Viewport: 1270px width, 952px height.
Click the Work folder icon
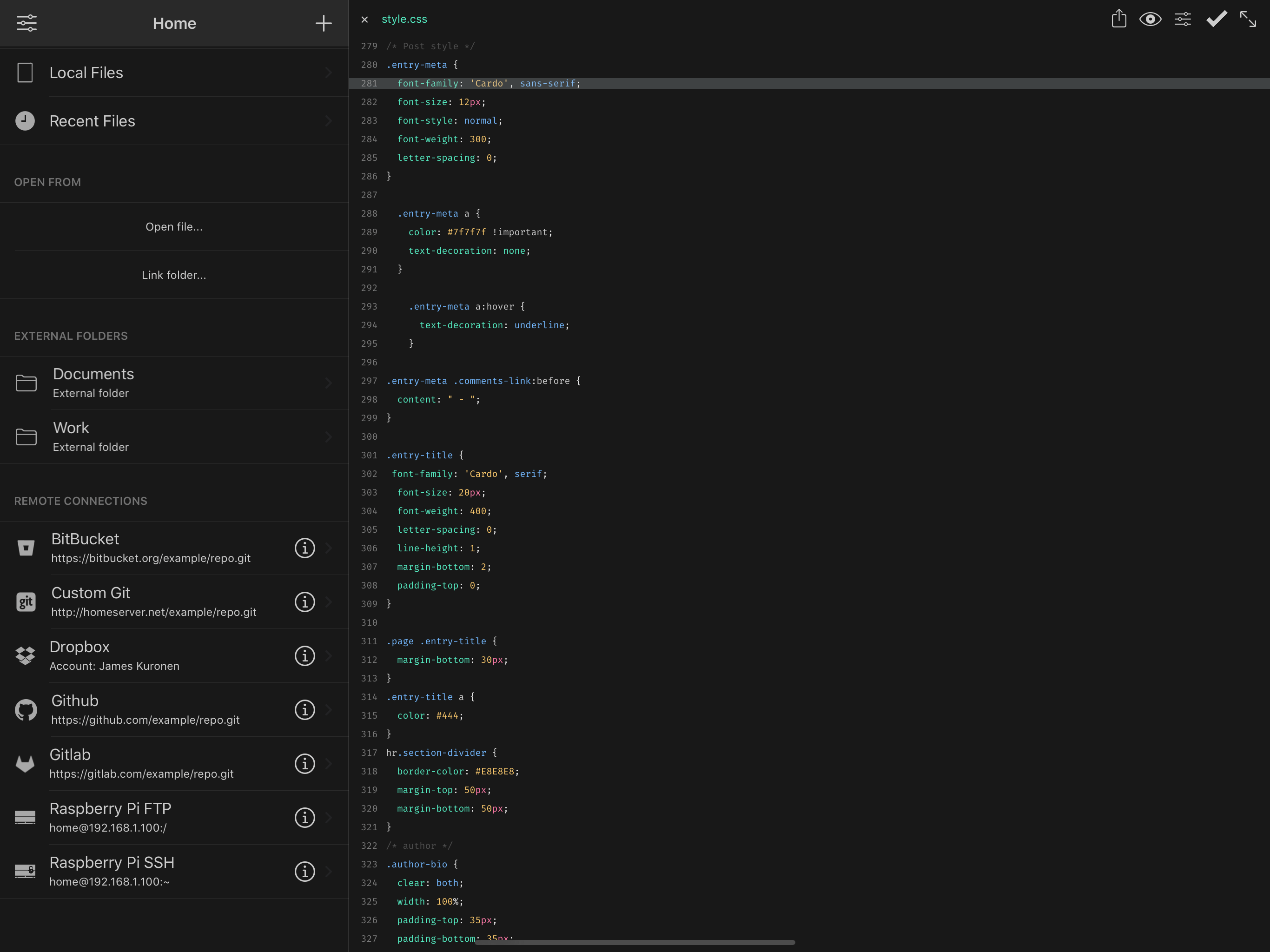click(x=26, y=436)
